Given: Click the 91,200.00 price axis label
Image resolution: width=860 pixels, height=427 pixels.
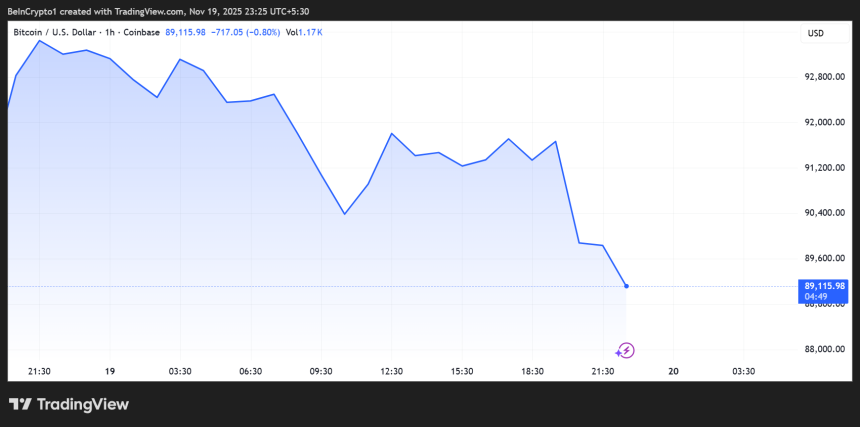Looking at the screenshot, I should 825,167.
